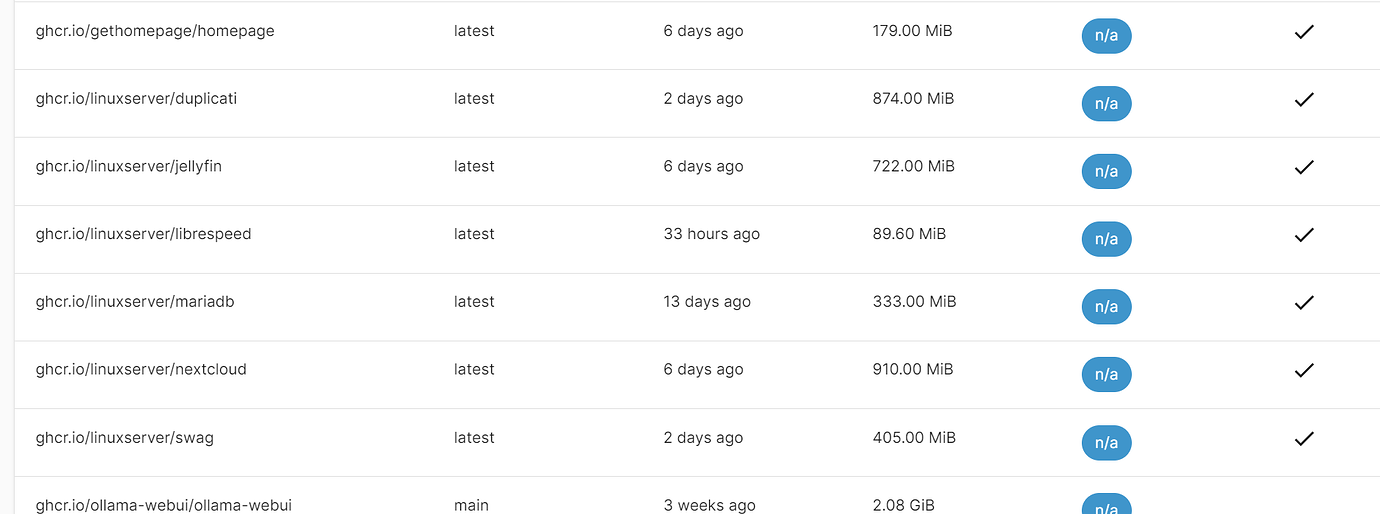This screenshot has width=1380, height=514.
Task: Click the 89.60 MiB size of librespeed
Action: point(909,233)
